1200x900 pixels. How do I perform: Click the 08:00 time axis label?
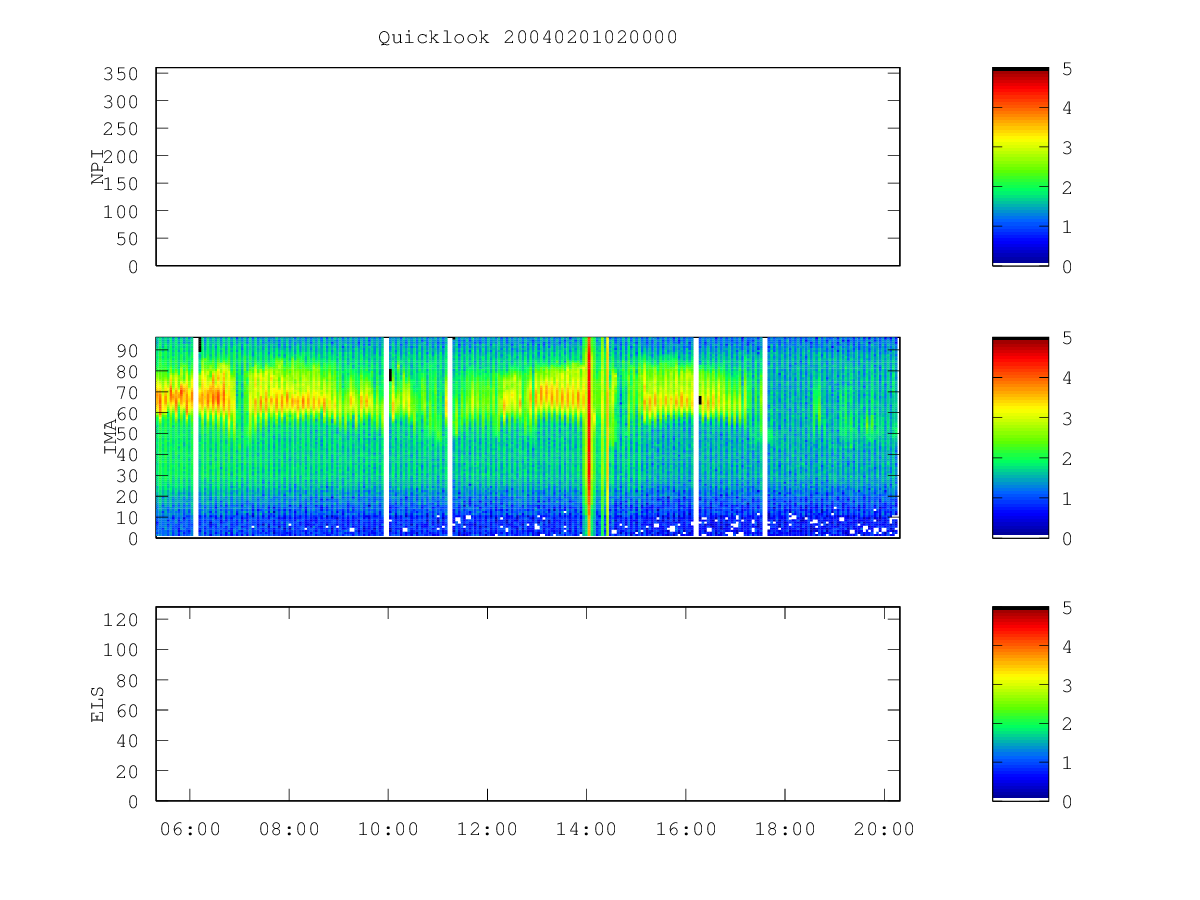click(x=289, y=829)
